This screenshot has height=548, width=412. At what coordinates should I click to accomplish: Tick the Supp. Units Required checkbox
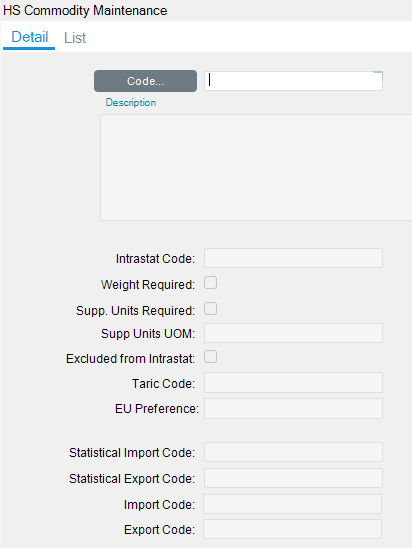(210, 309)
